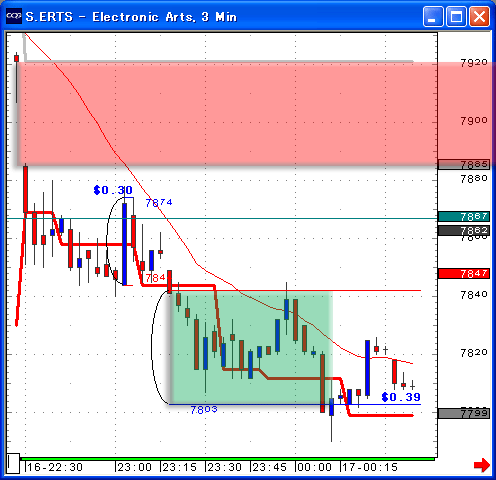This screenshot has width=496, height=480.
Task: Click the 23:30 time axis label
Action: click(x=225, y=467)
